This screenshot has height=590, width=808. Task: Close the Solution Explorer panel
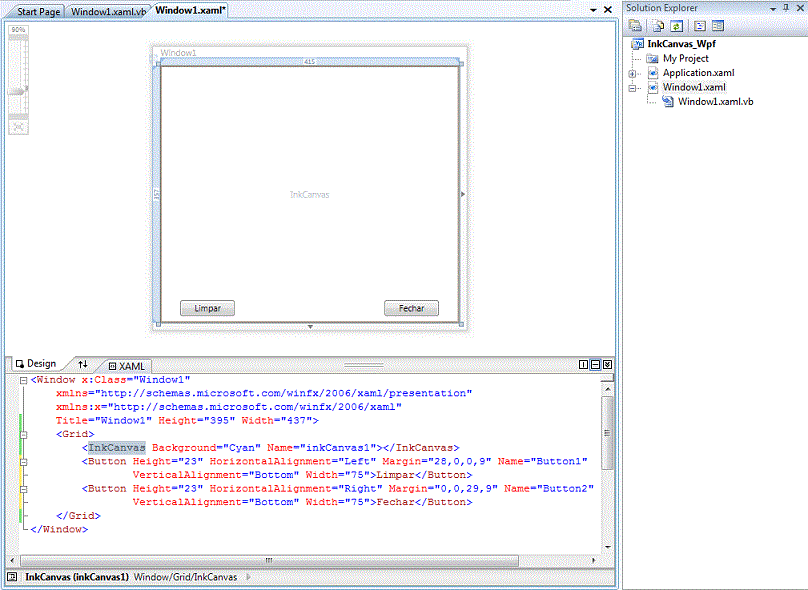click(800, 8)
